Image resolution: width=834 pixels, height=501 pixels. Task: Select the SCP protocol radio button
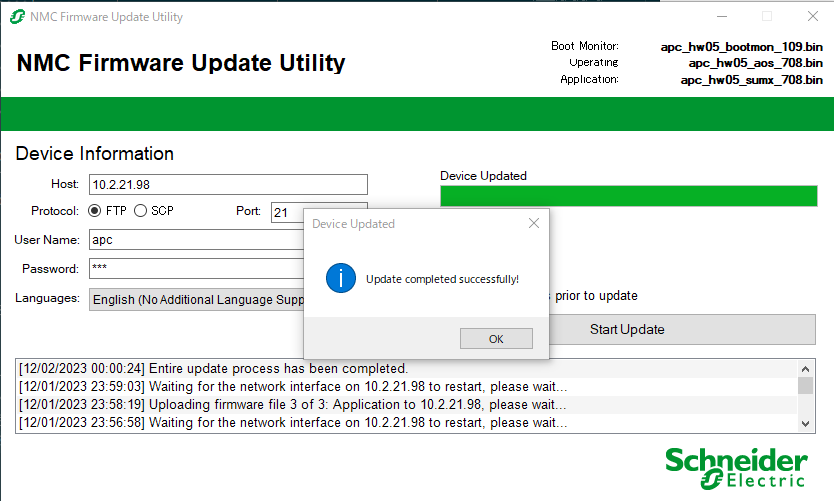(140, 211)
